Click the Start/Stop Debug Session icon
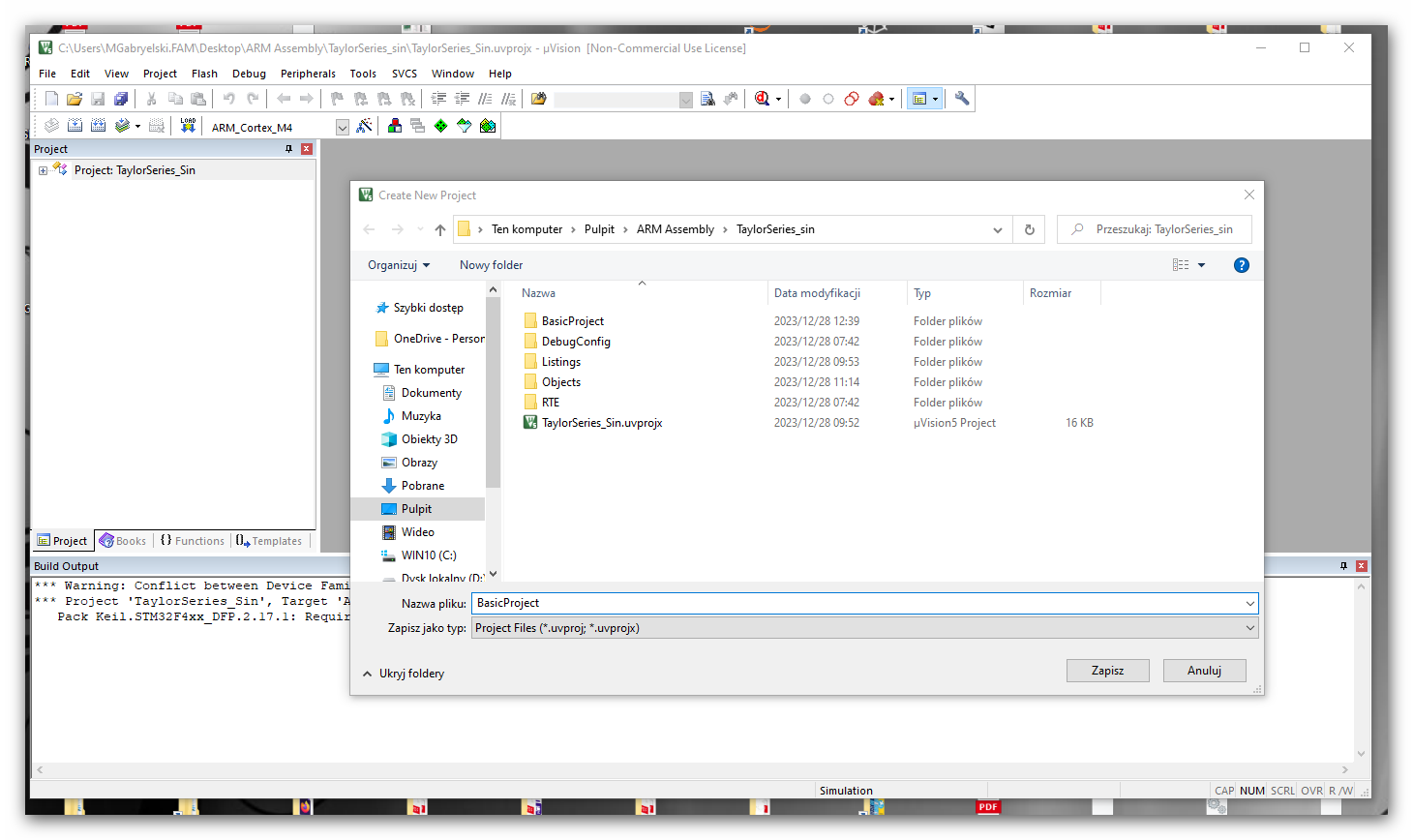 click(762, 99)
